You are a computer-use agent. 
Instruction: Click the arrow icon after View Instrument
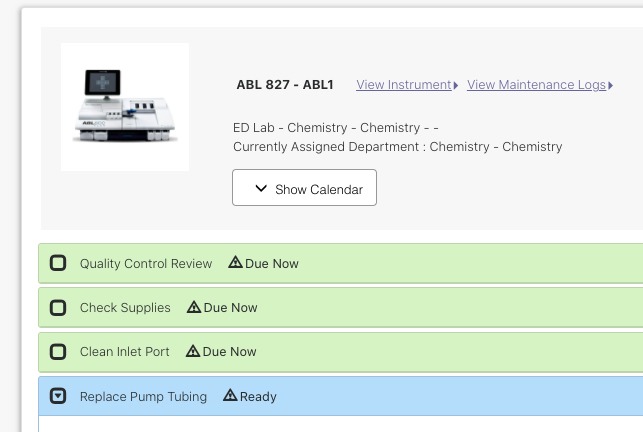[x=456, y=85]
